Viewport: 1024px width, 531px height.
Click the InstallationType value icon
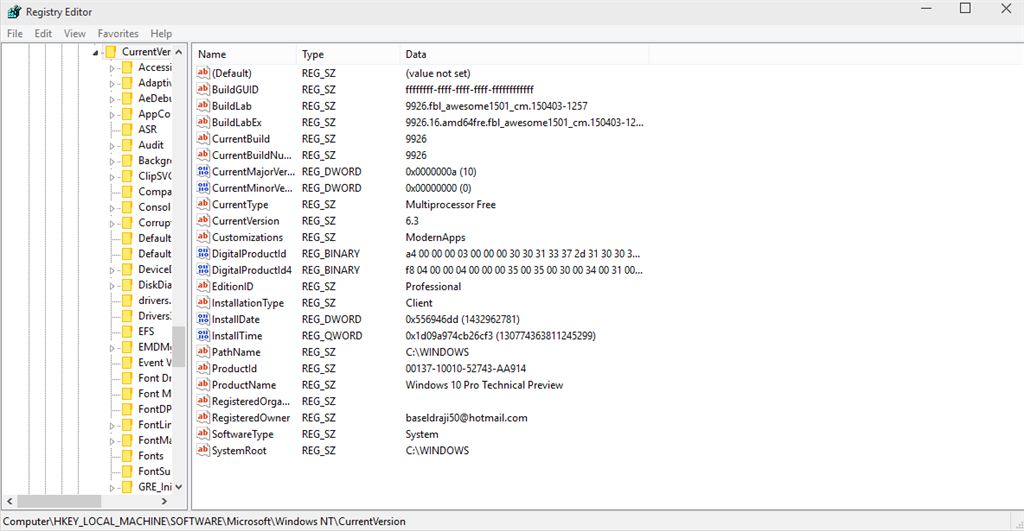coord(203,302)
